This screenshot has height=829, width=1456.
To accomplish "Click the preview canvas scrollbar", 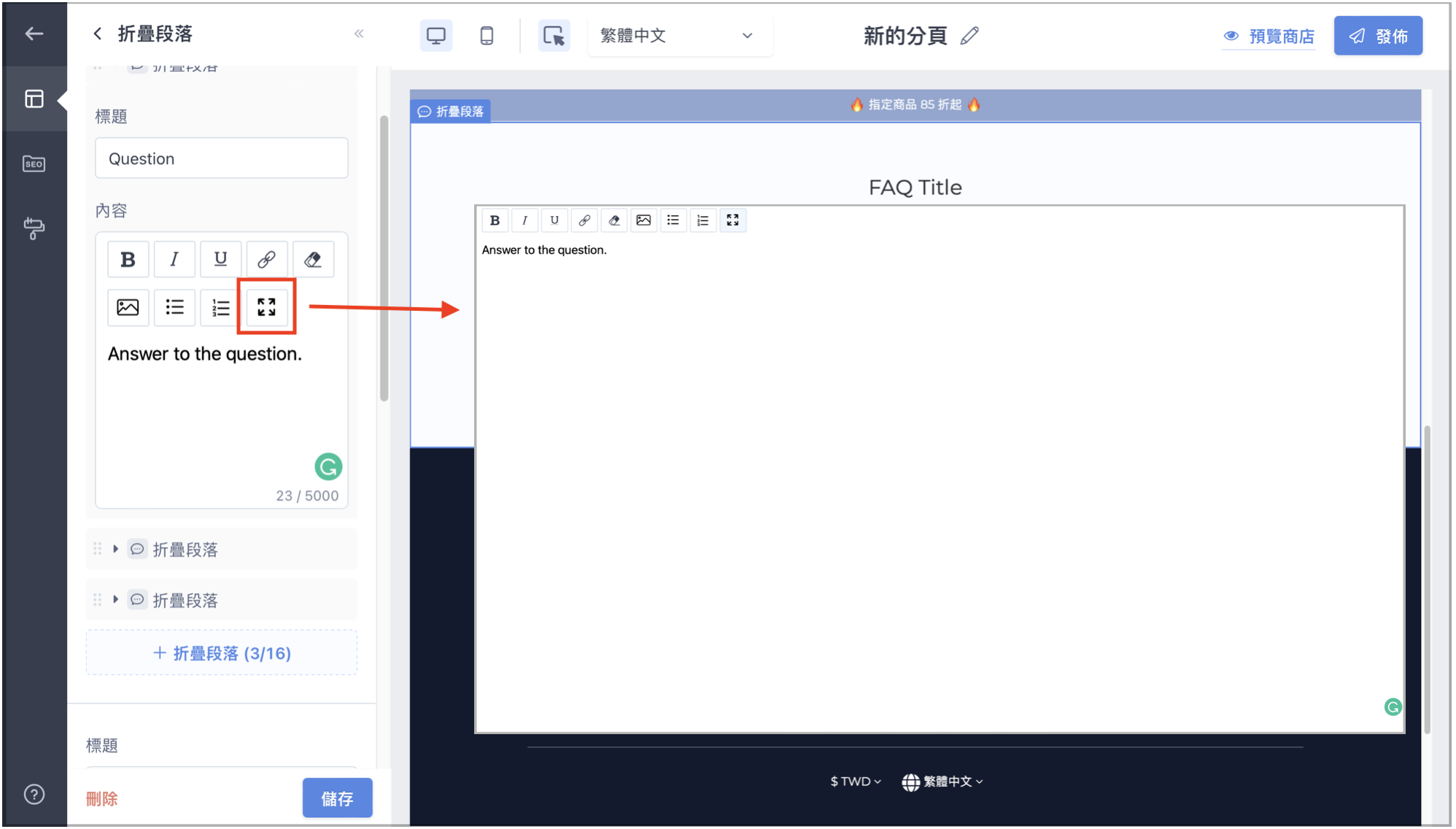I will tap(1427, 579).
